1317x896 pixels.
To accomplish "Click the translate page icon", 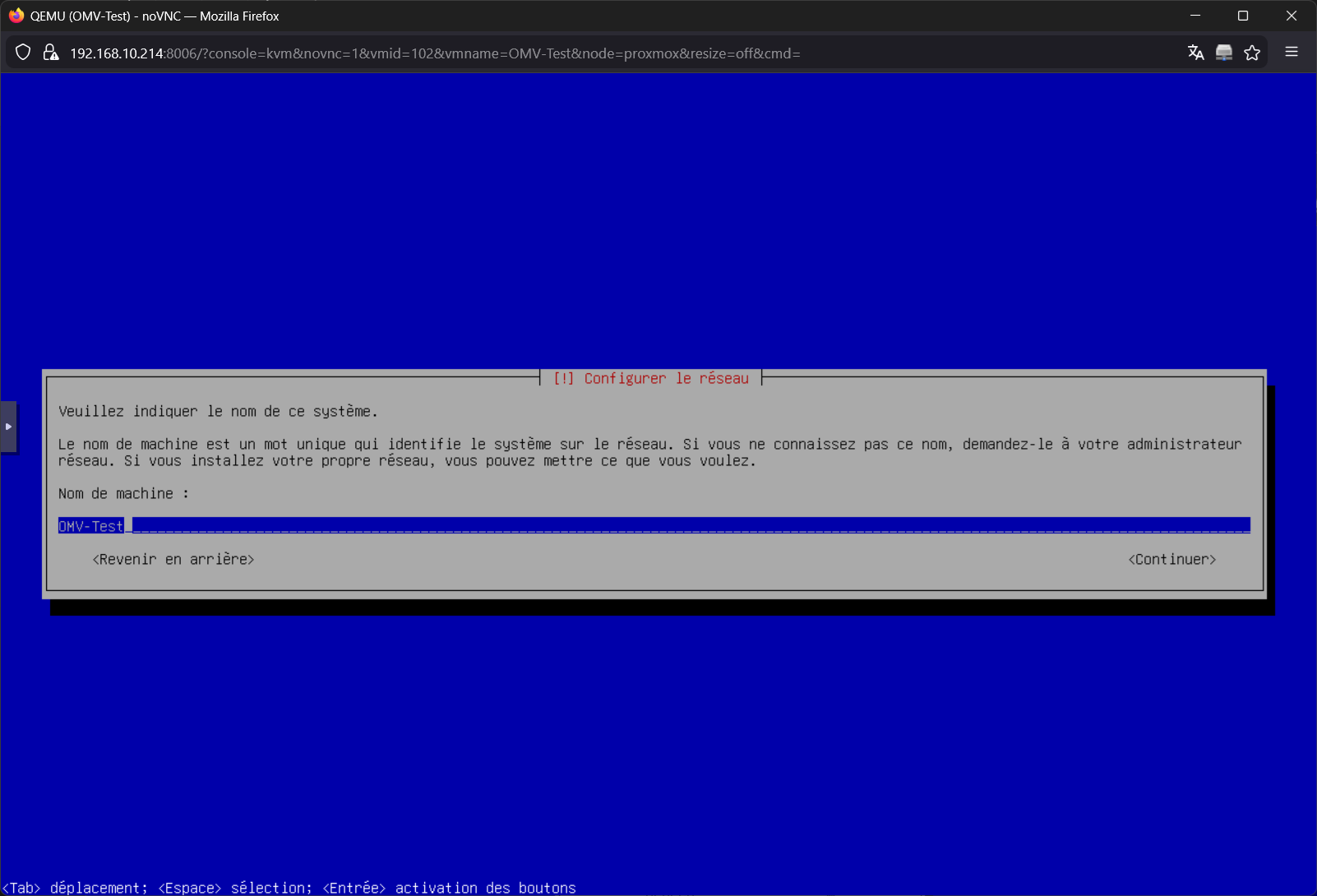I will click(x=1196, y=53).
